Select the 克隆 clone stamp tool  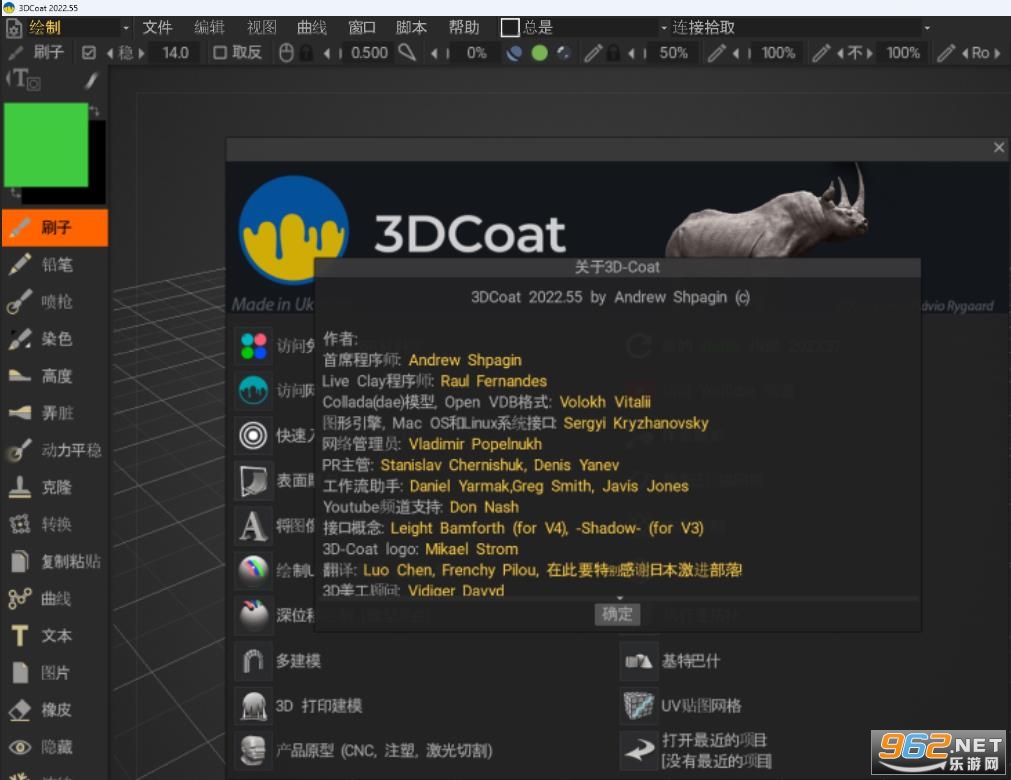point(55,487)
